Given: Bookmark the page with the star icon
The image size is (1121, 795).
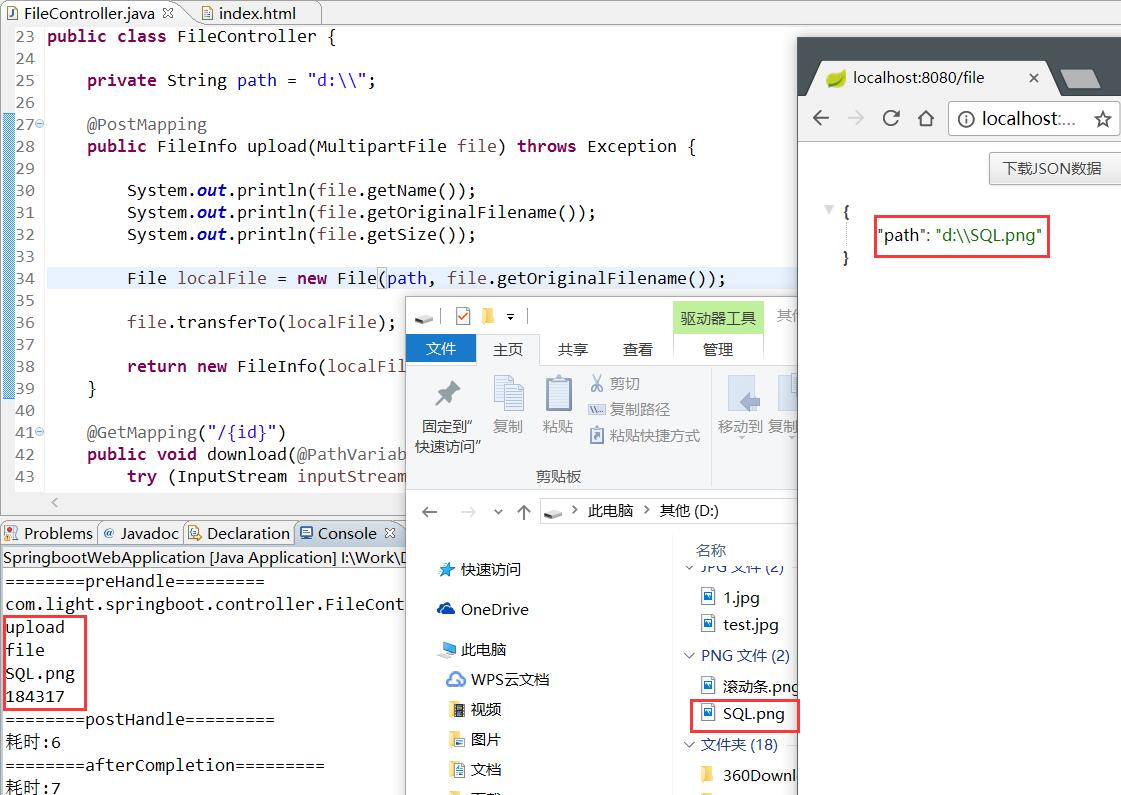Looking at the screenshot, I should [1102, 119].
